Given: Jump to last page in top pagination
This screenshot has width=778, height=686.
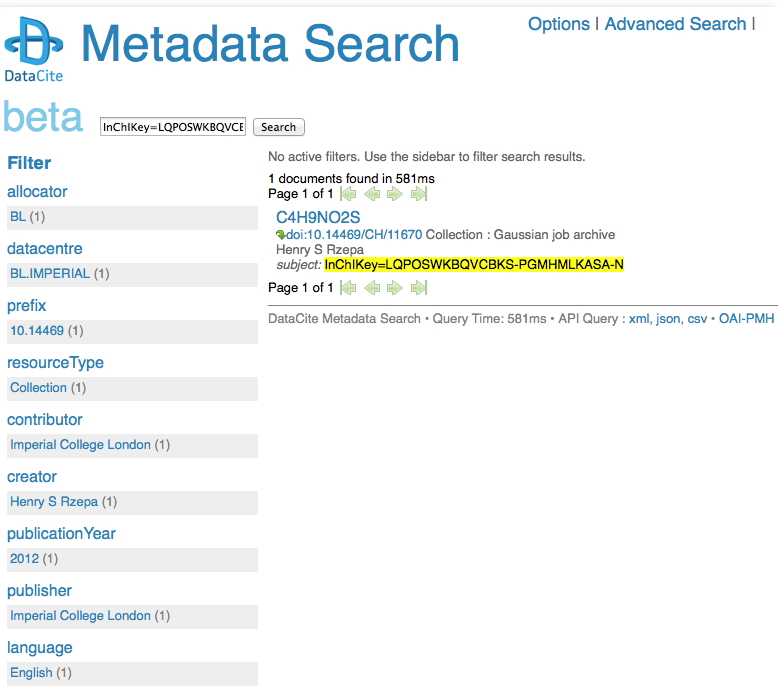Looking at the screenshot, I should tap(419, 194).
